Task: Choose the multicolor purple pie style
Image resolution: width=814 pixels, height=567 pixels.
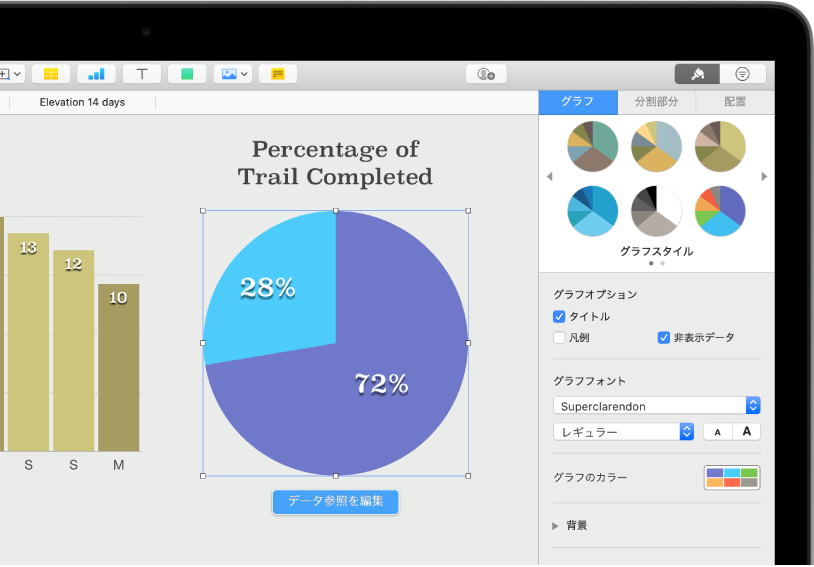Action: tap(720, 211)
